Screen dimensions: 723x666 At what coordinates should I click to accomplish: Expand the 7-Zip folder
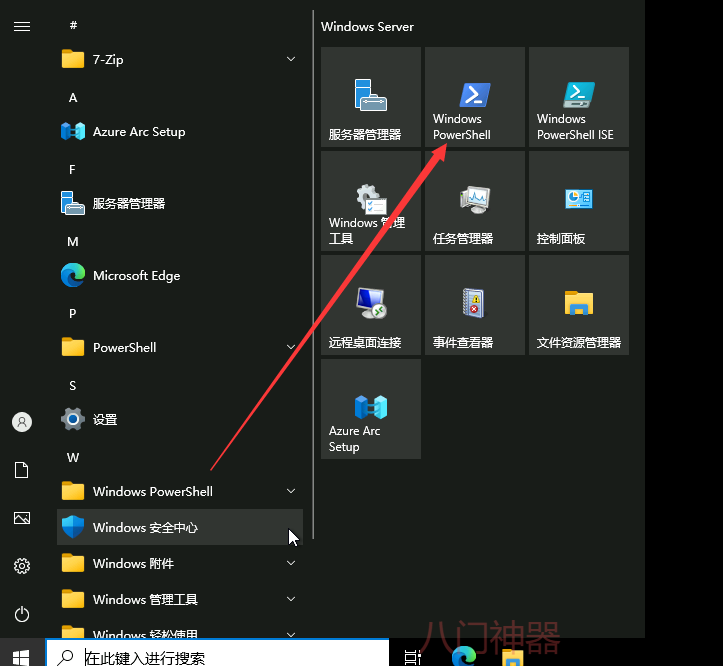tap(180, 59)
